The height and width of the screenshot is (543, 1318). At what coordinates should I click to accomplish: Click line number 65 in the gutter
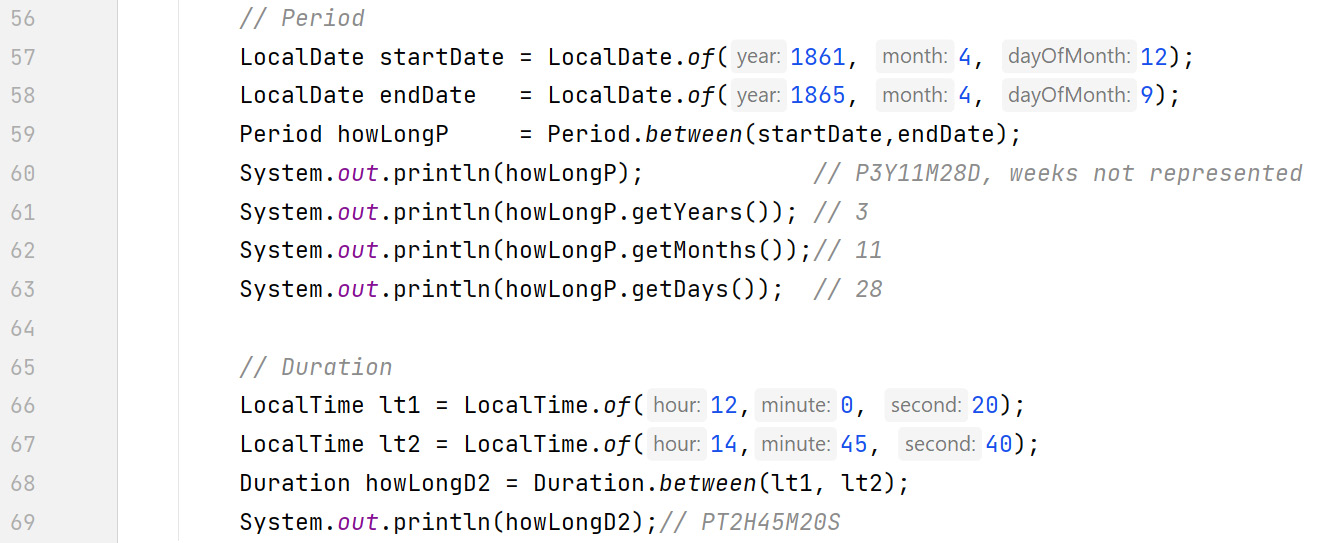click(x=22, y=367)
